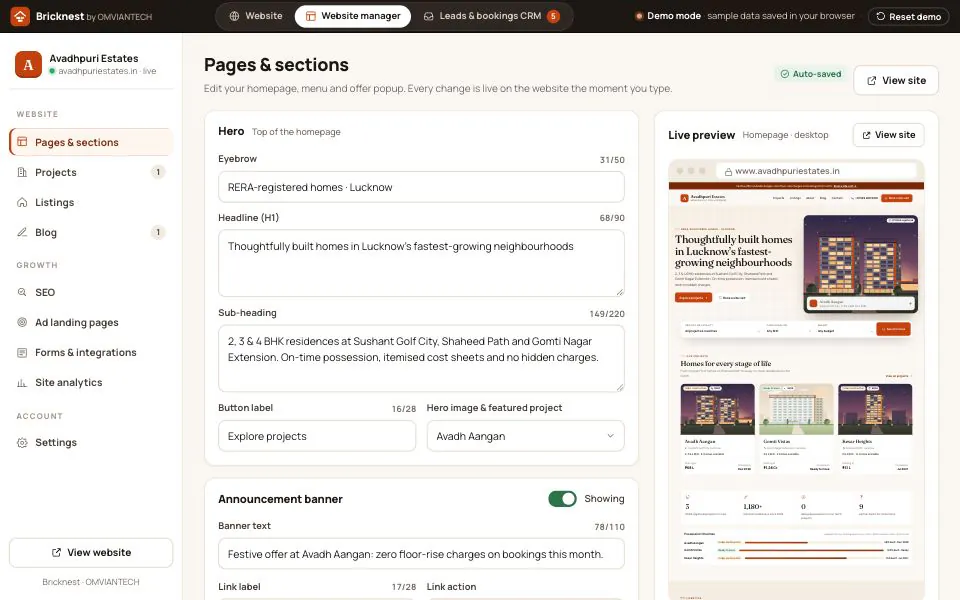The image size is (960, 600).
Task: Click the preview browser URL bar
Action: click(819, 171)
